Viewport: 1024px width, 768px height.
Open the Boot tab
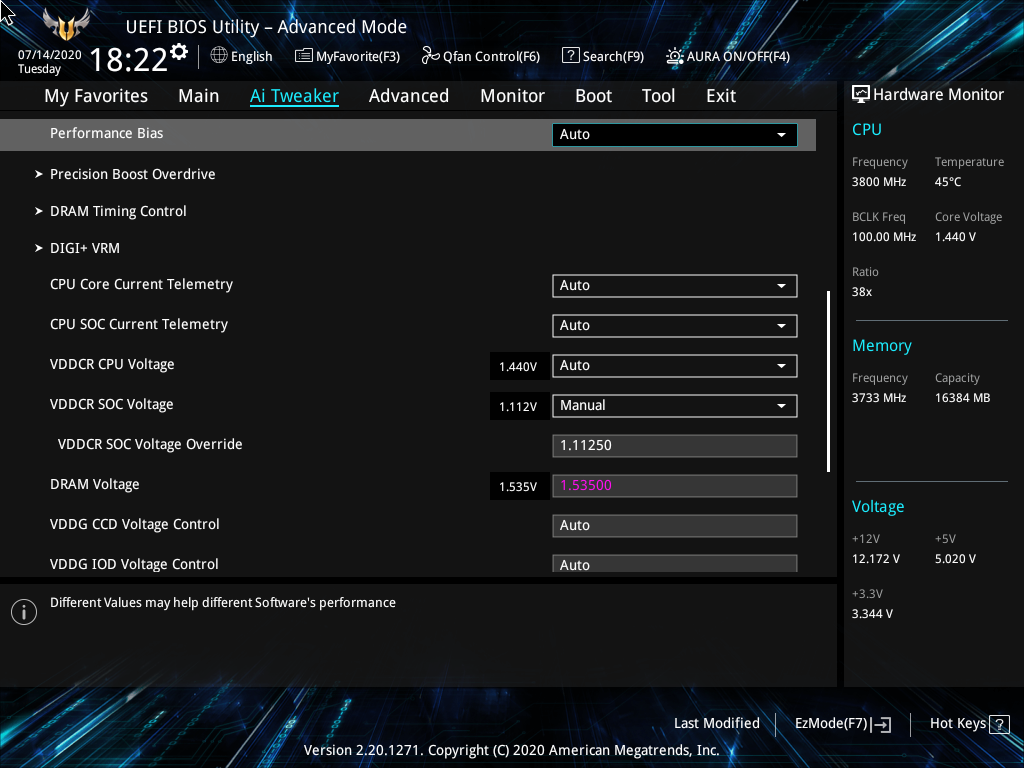tap(593, 96)
